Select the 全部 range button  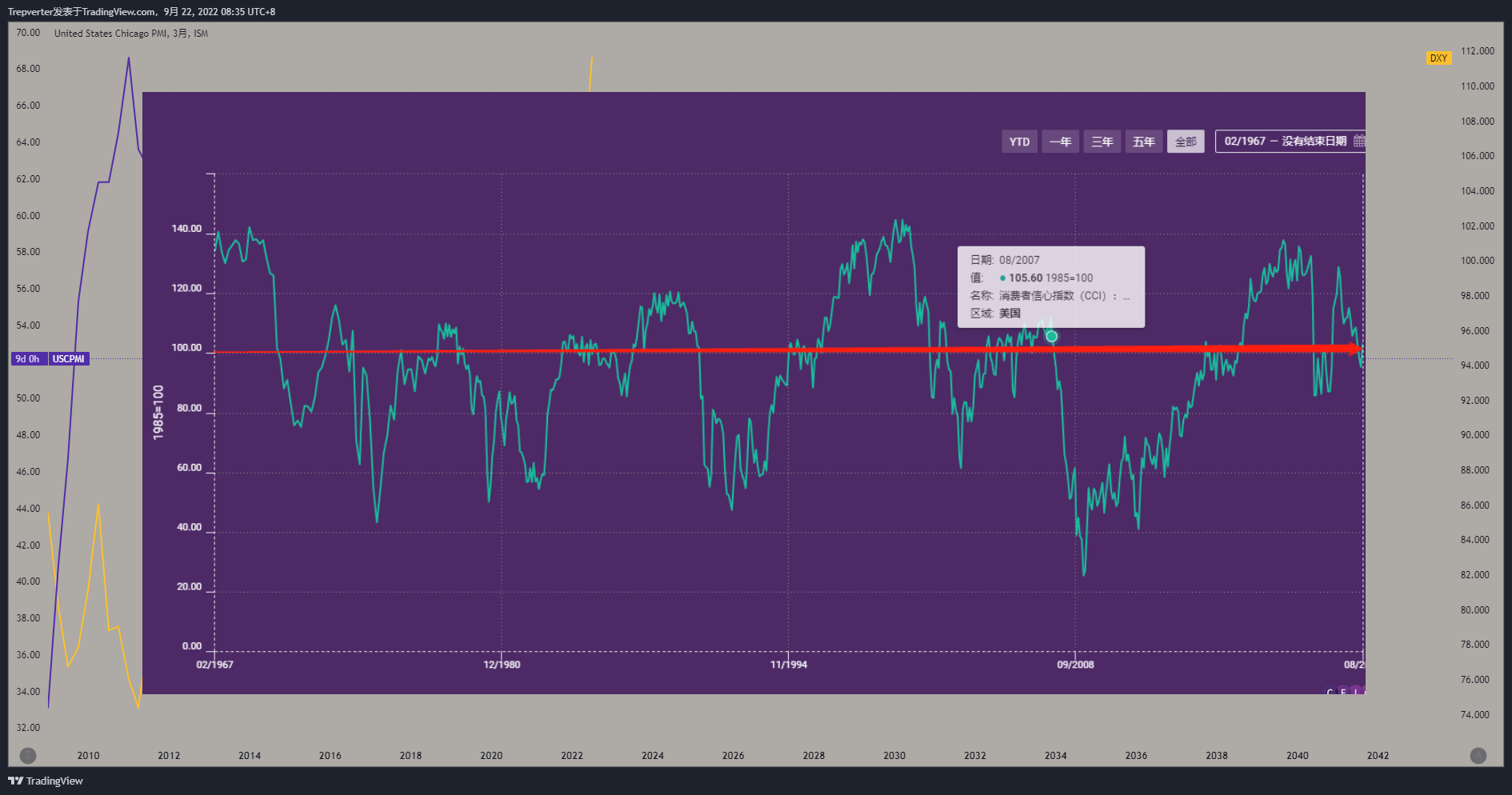click(1186, 142)
